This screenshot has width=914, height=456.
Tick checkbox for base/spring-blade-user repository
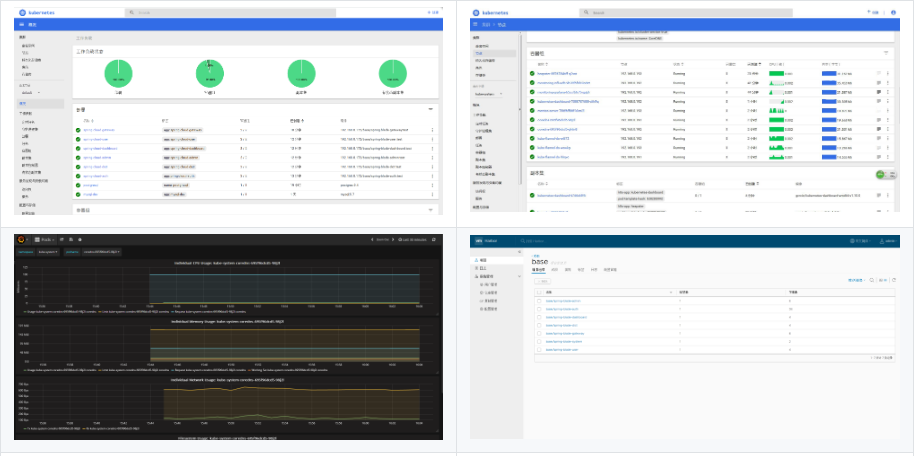pyautogui.click(x=539, y=350)
